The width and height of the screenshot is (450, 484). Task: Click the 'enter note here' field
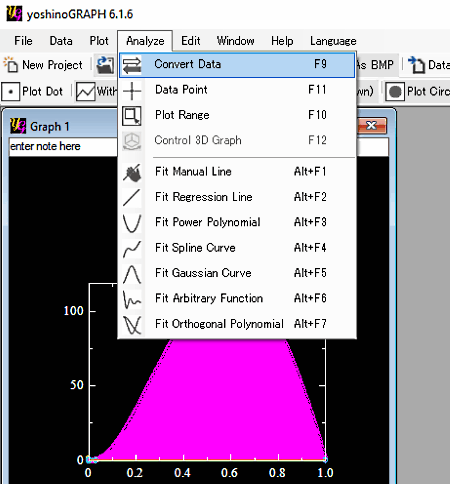(x=63, y=146)
